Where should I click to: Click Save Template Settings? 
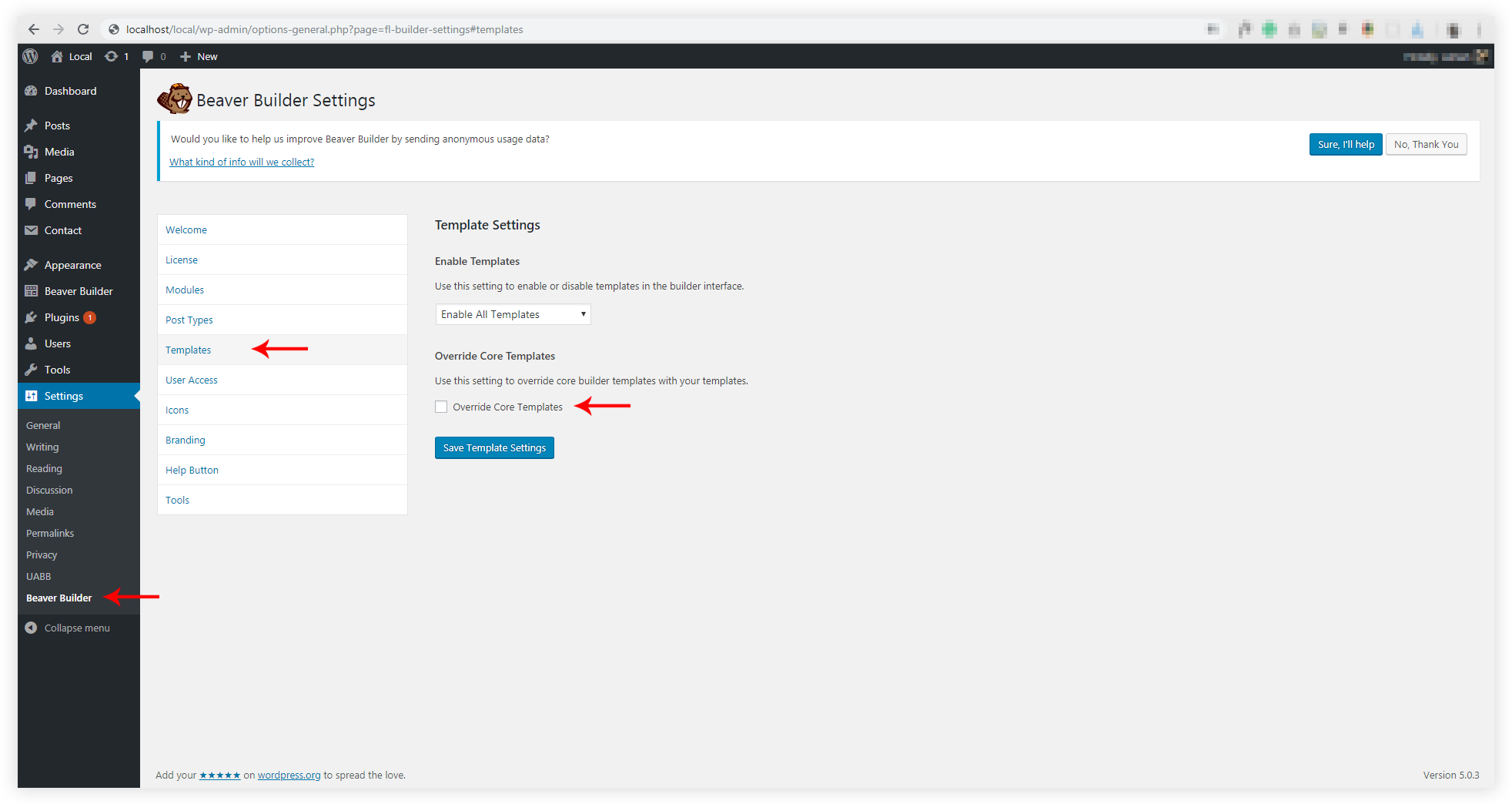(x=493, y=447)
